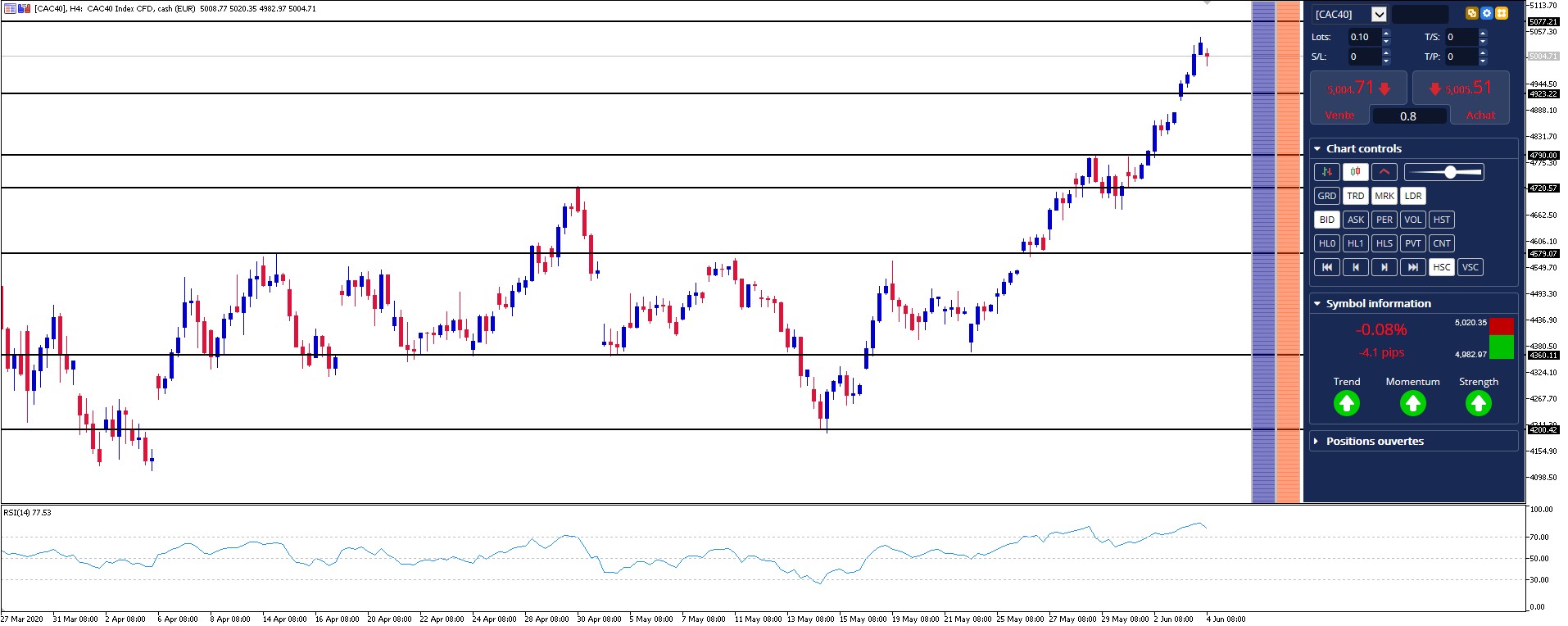Select the candlestick chart style icon
Image resolution: width=1568 pixels, height=626 pixels.
(x=1355, y=172)
